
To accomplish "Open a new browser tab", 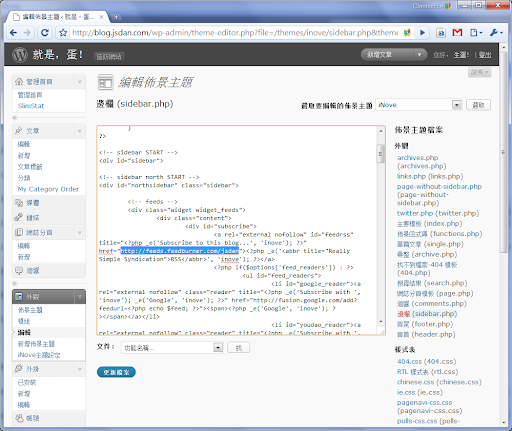I will pyautogui.click(x=116, y=17).
